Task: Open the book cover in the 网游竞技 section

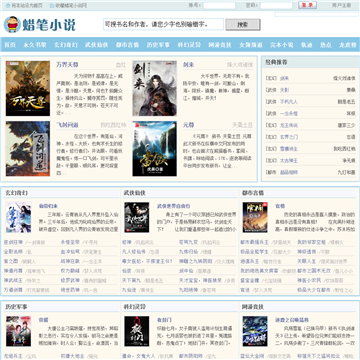Action: [x=255, y=331]
